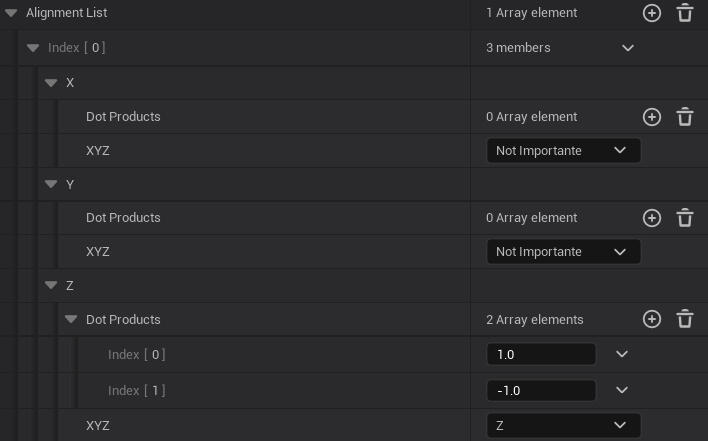
Task: Collapse the X struct row
Action: (x=51, y=83)
